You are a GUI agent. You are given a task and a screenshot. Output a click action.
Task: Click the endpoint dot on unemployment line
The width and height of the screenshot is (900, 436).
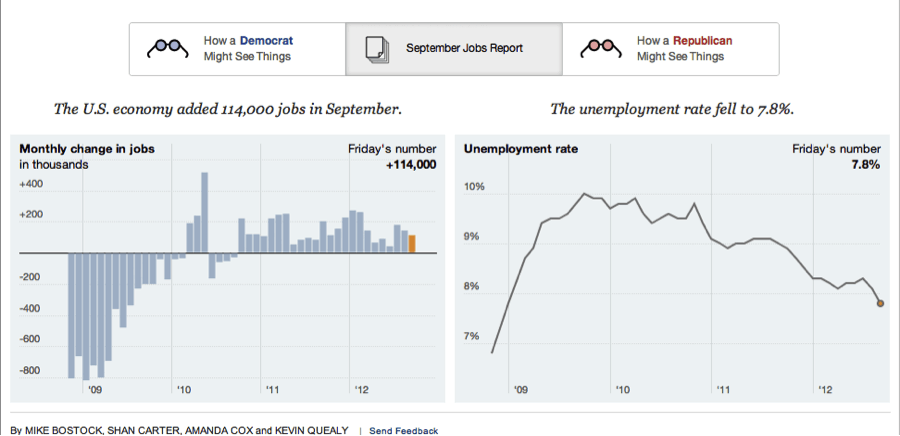[880, 303]
